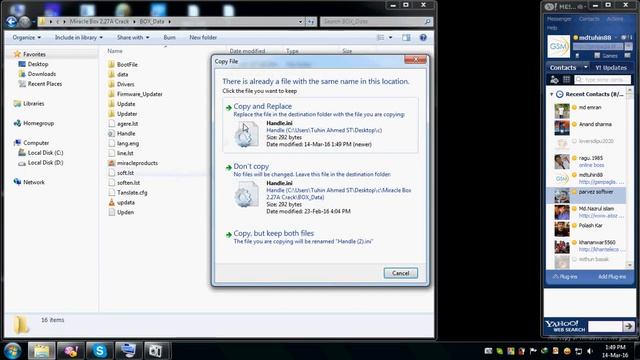Click the Explorer back arrow
The height and width of the screenshot is (360, 640).
12,22
